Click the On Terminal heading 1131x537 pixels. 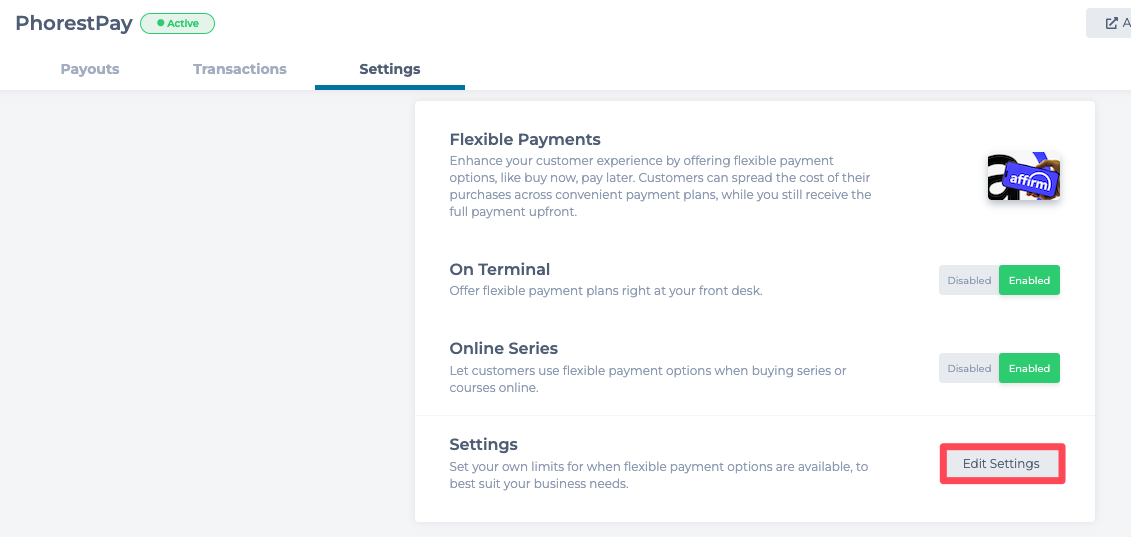pyautogui.click(x=500, y=269)
